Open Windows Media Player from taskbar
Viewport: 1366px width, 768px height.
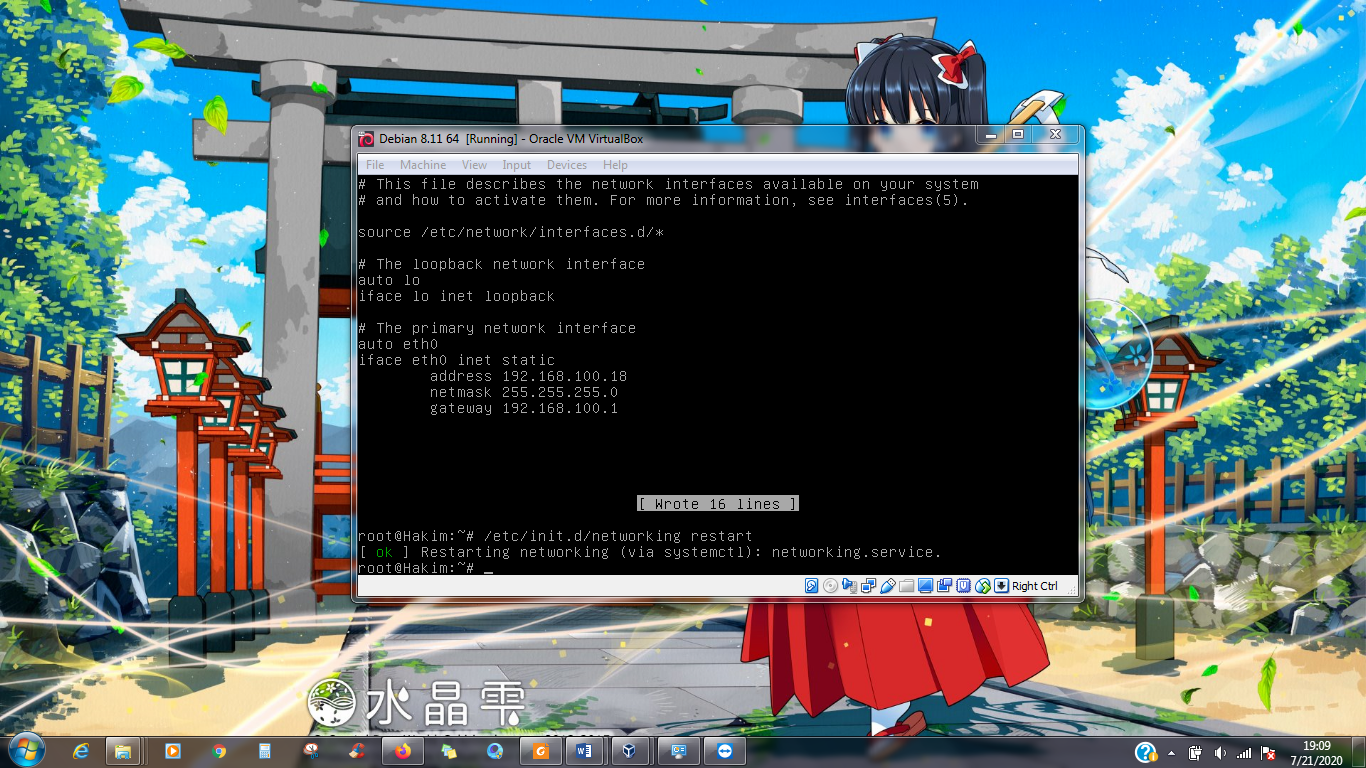pyautogui.click(x=172, y=751)
